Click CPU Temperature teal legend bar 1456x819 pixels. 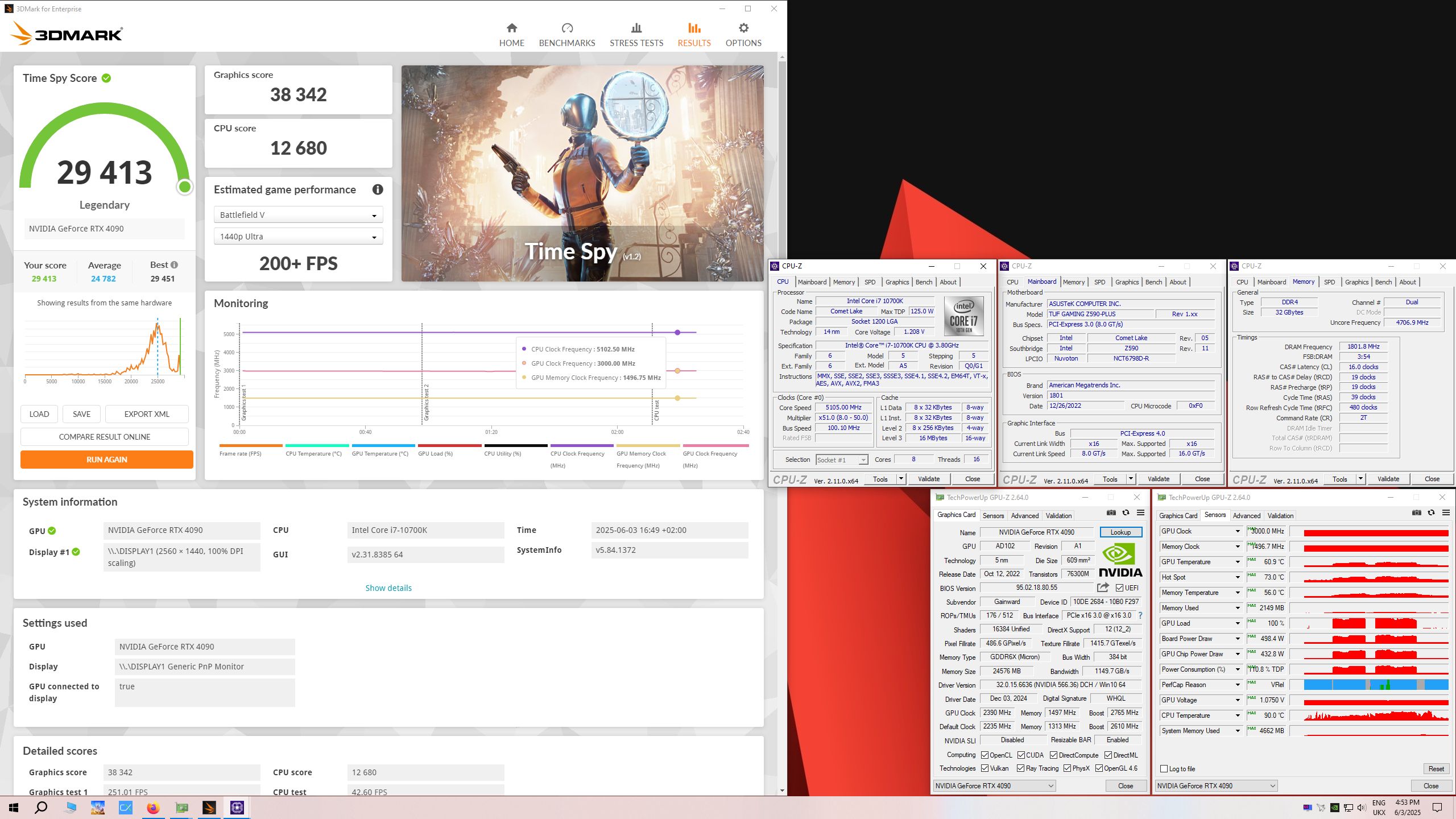coord(317,445)
